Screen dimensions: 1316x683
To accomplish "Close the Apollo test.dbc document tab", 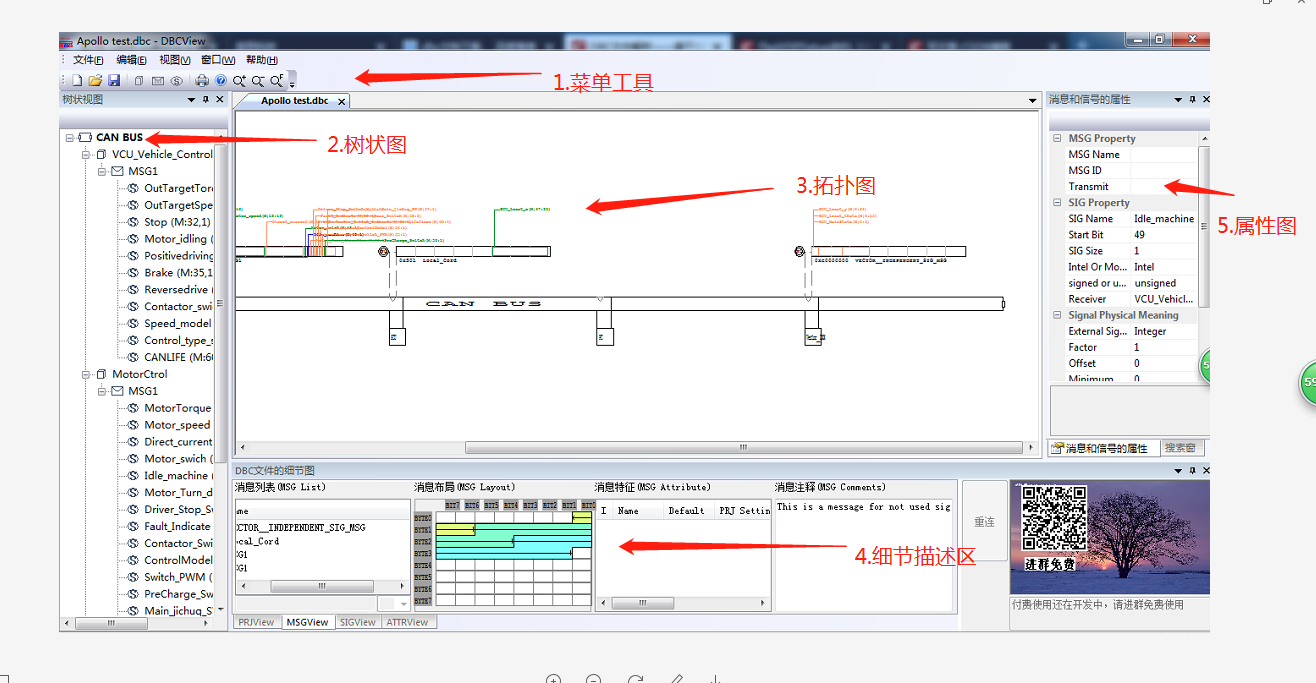I will coord(341,101).
